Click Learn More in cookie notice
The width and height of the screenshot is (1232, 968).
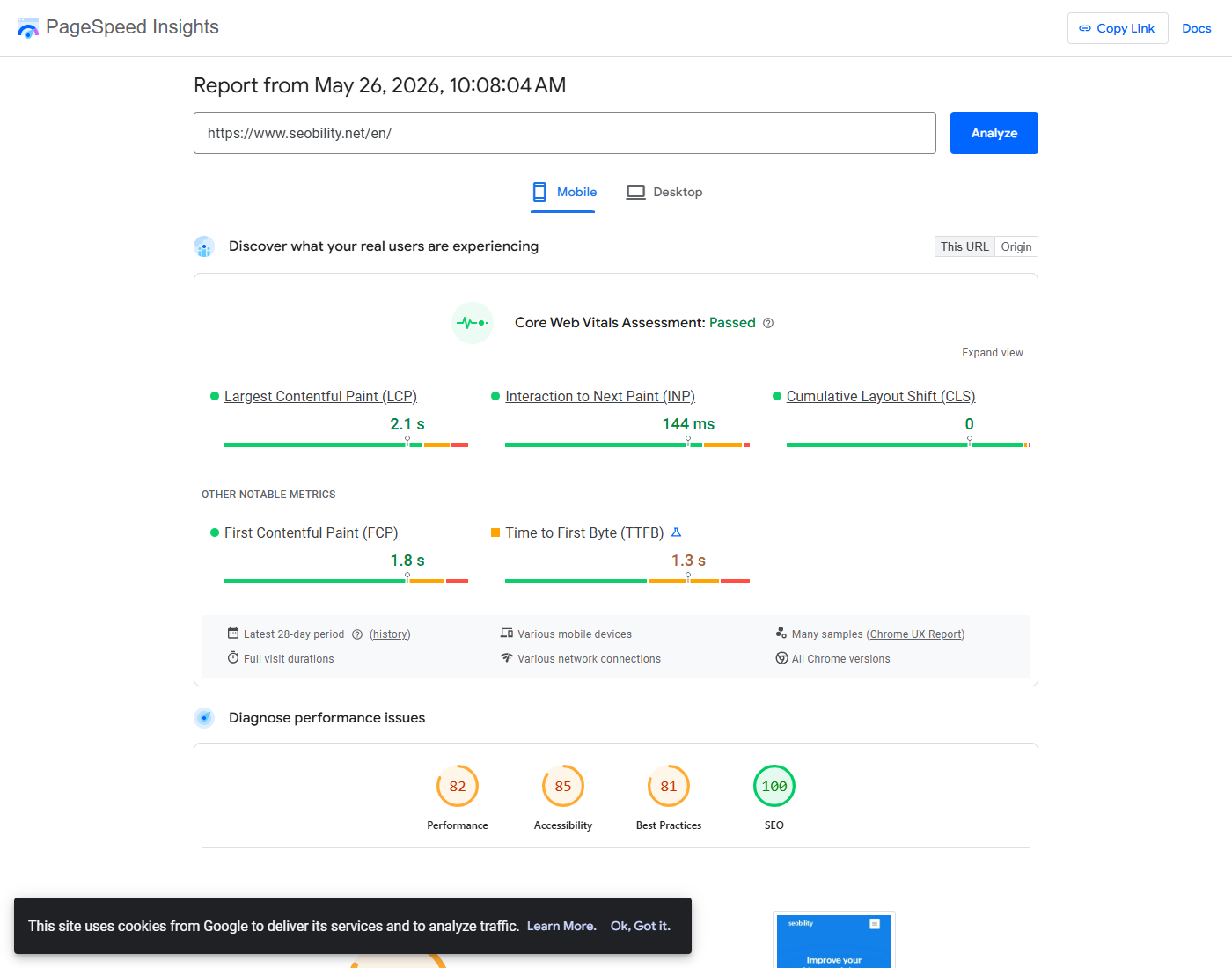point(561,926)
